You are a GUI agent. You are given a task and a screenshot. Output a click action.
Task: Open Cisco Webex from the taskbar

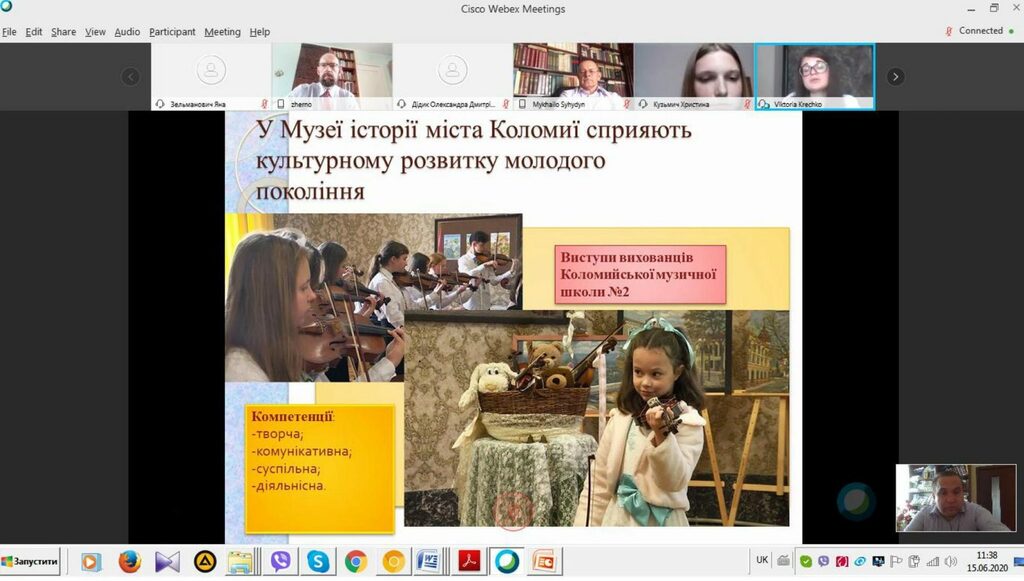click(x=506, y=562)
